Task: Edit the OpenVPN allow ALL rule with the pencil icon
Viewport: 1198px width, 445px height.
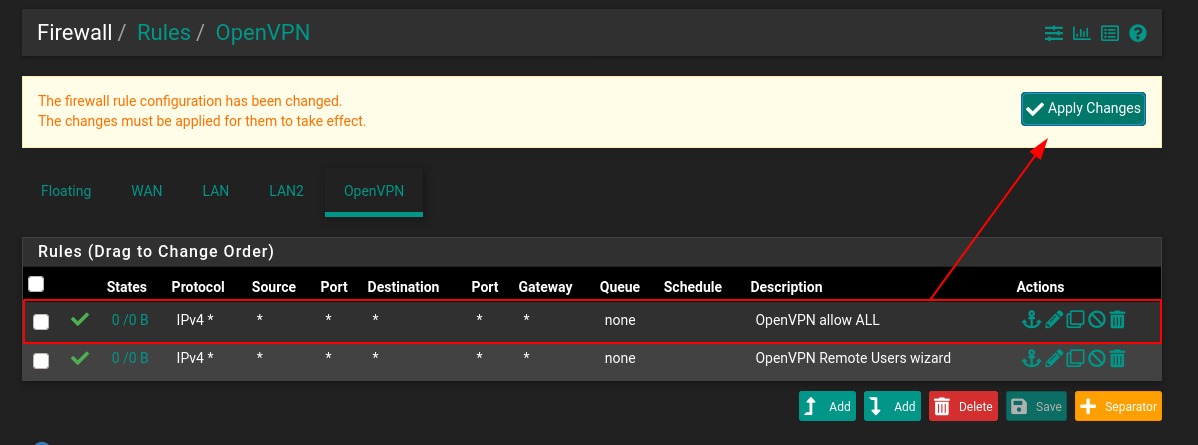Action: (1054, 320)
